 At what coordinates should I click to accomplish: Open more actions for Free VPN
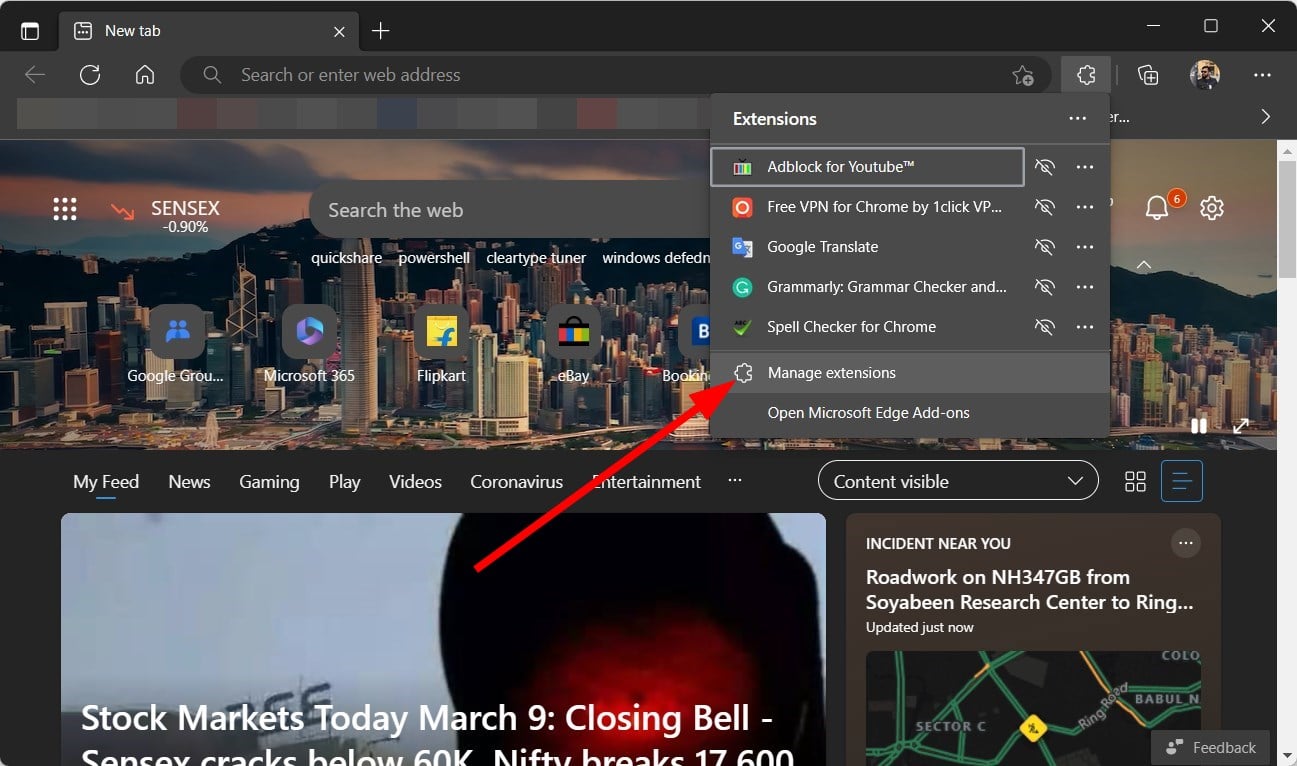point(1085,207)
